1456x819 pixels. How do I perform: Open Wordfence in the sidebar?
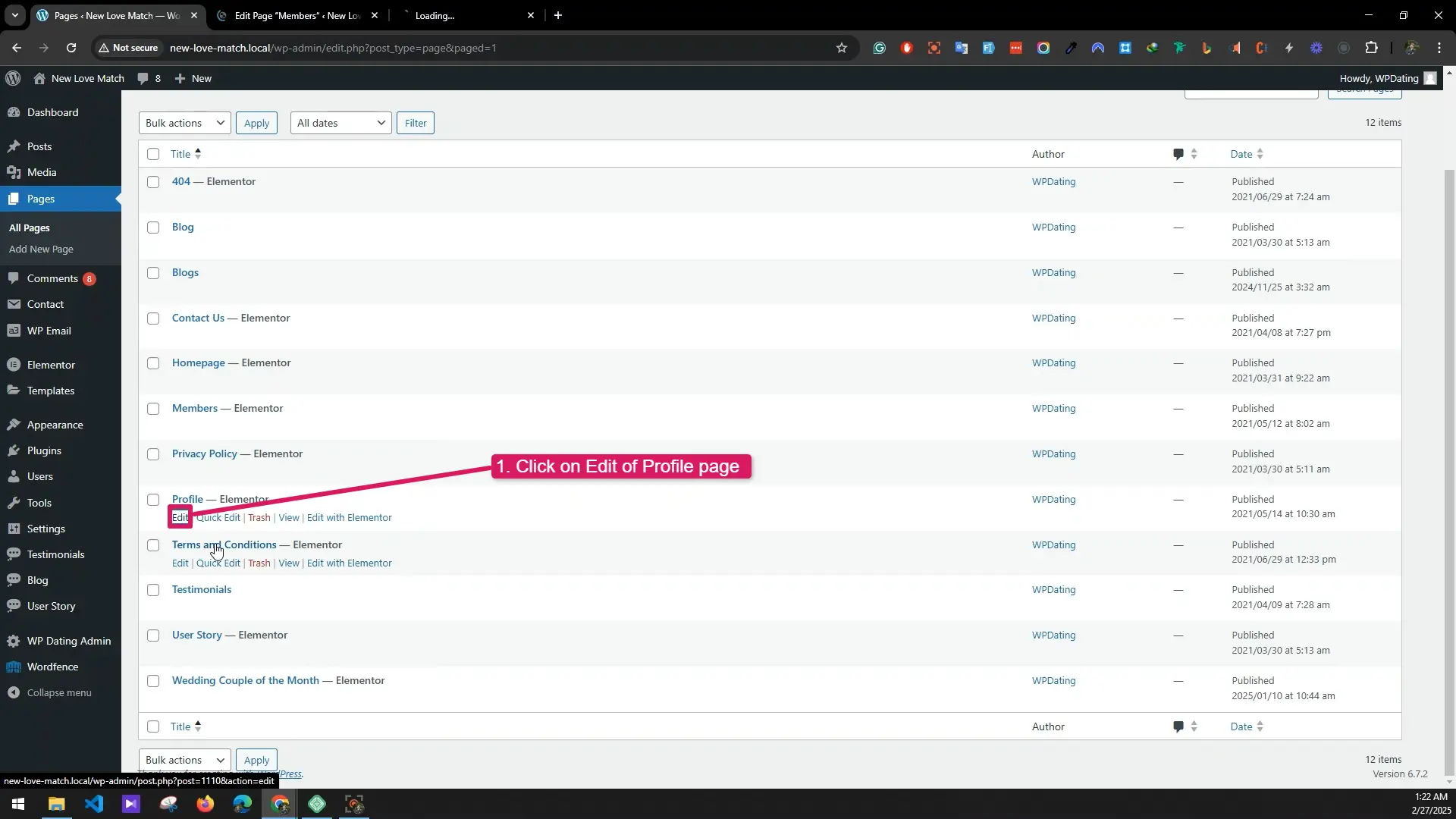[52, 667]
